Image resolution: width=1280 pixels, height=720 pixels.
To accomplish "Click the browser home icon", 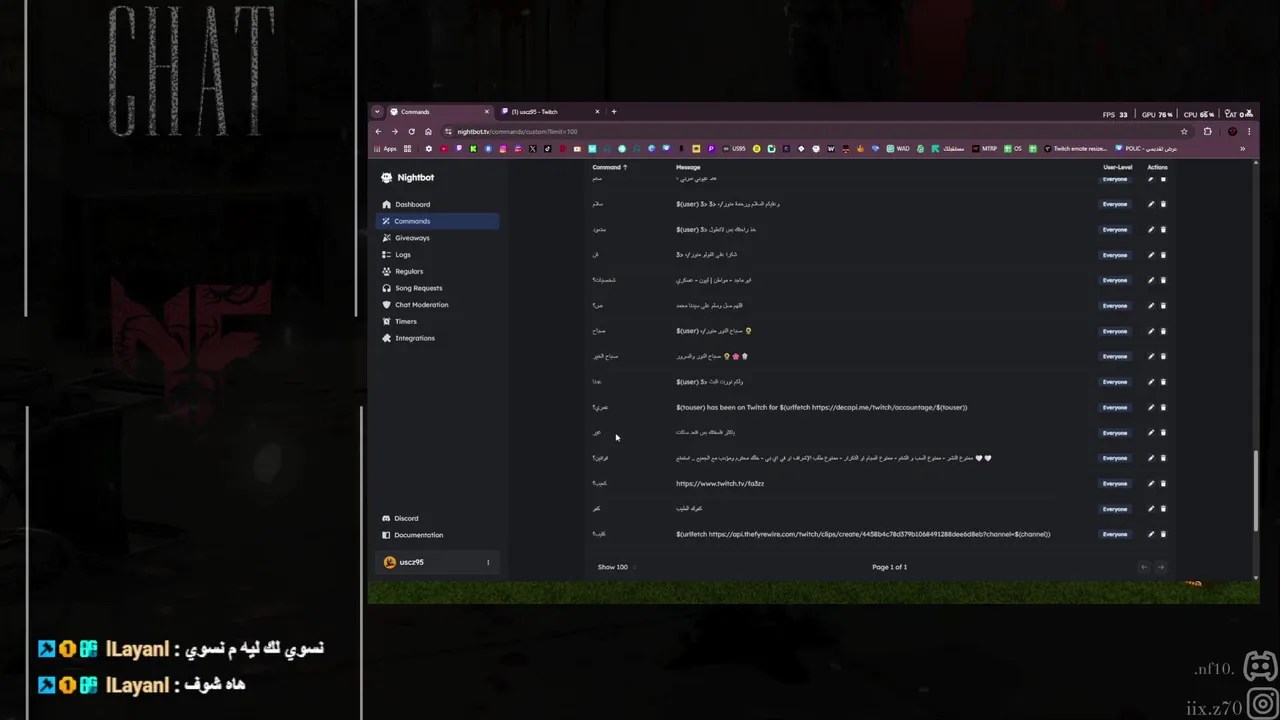I will click(x=428, y=131).
